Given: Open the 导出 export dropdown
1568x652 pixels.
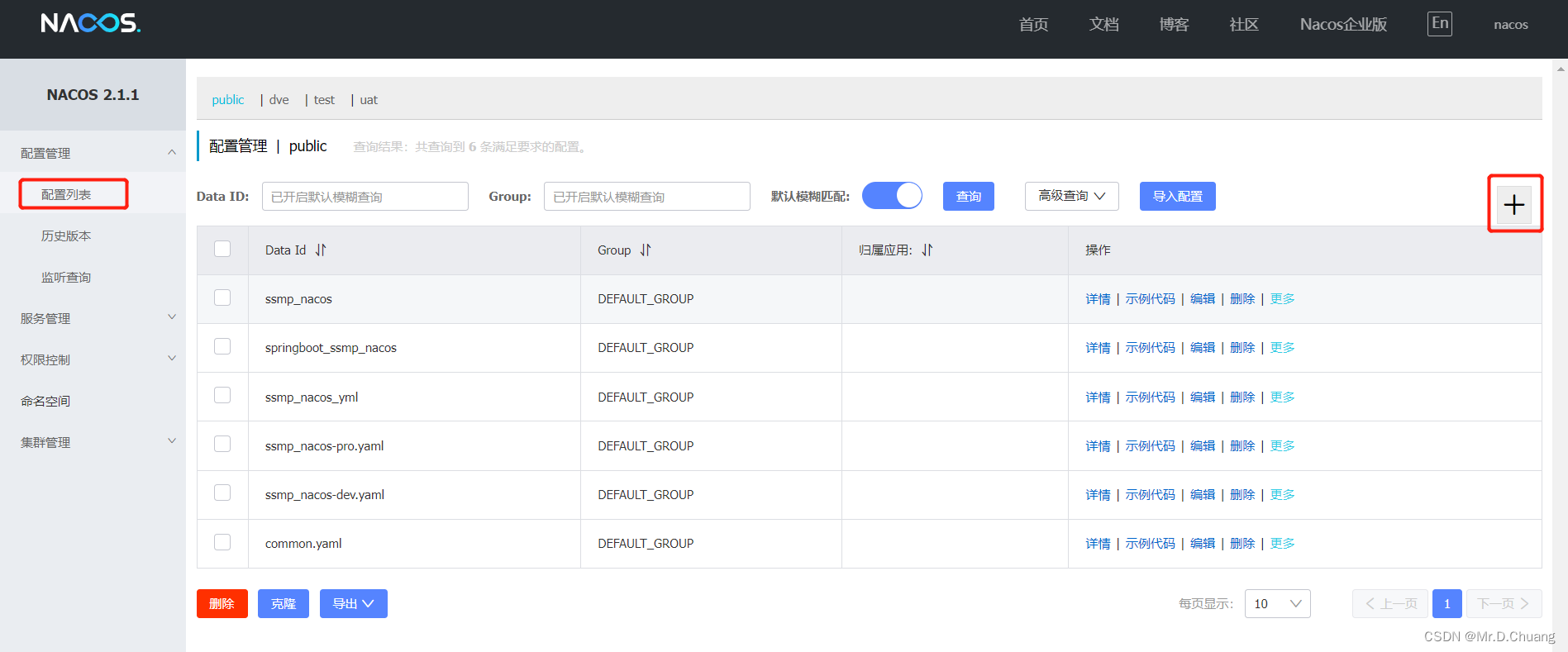Looking at the screenshot, I should coord(353,603).
